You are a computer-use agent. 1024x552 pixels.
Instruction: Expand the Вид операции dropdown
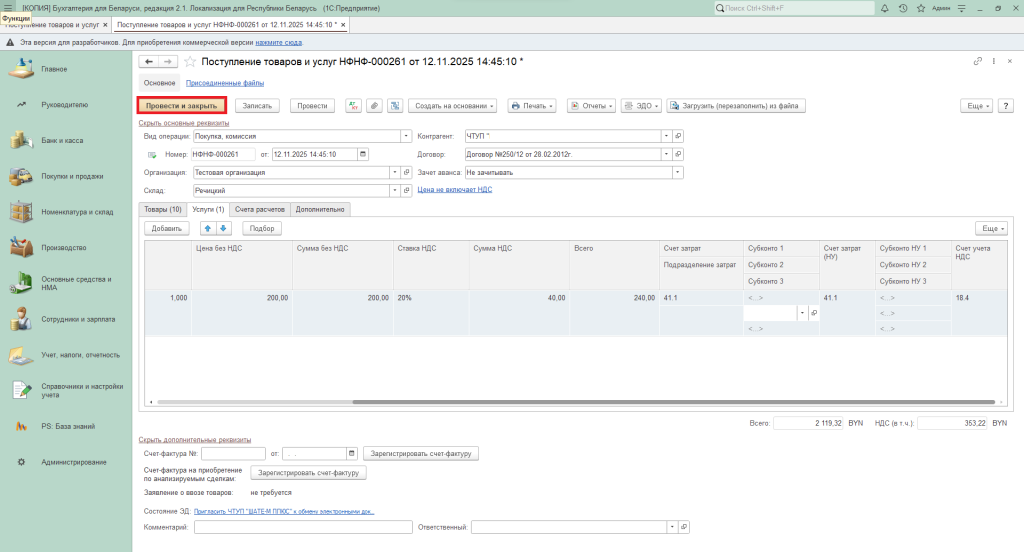pyautogui.click(x=406, y=136)
